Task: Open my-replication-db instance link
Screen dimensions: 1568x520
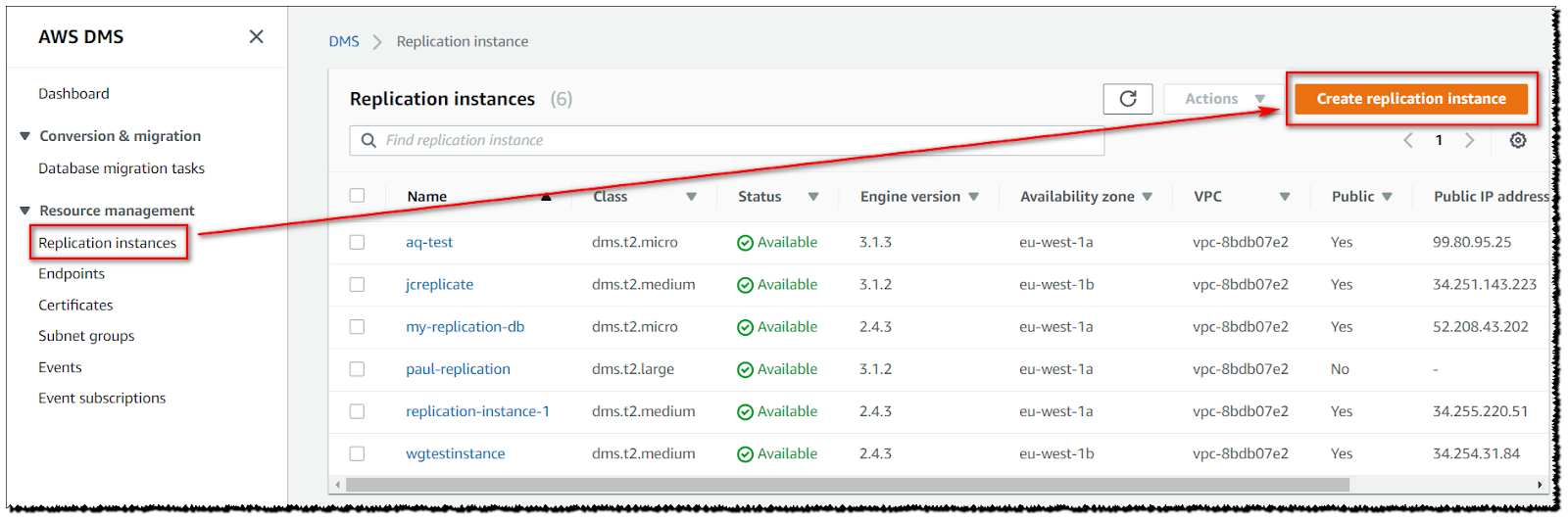Action: (465, 326)
